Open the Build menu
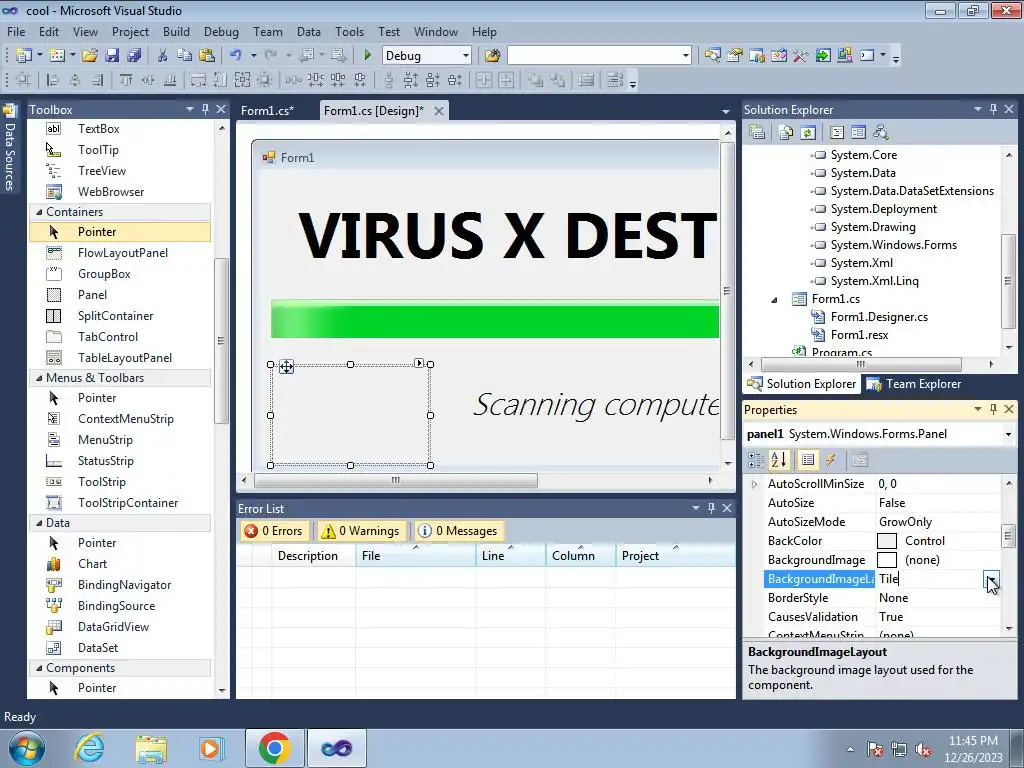Image resolution: width=1024 pixels, height=768 pixels. point(176,31)
